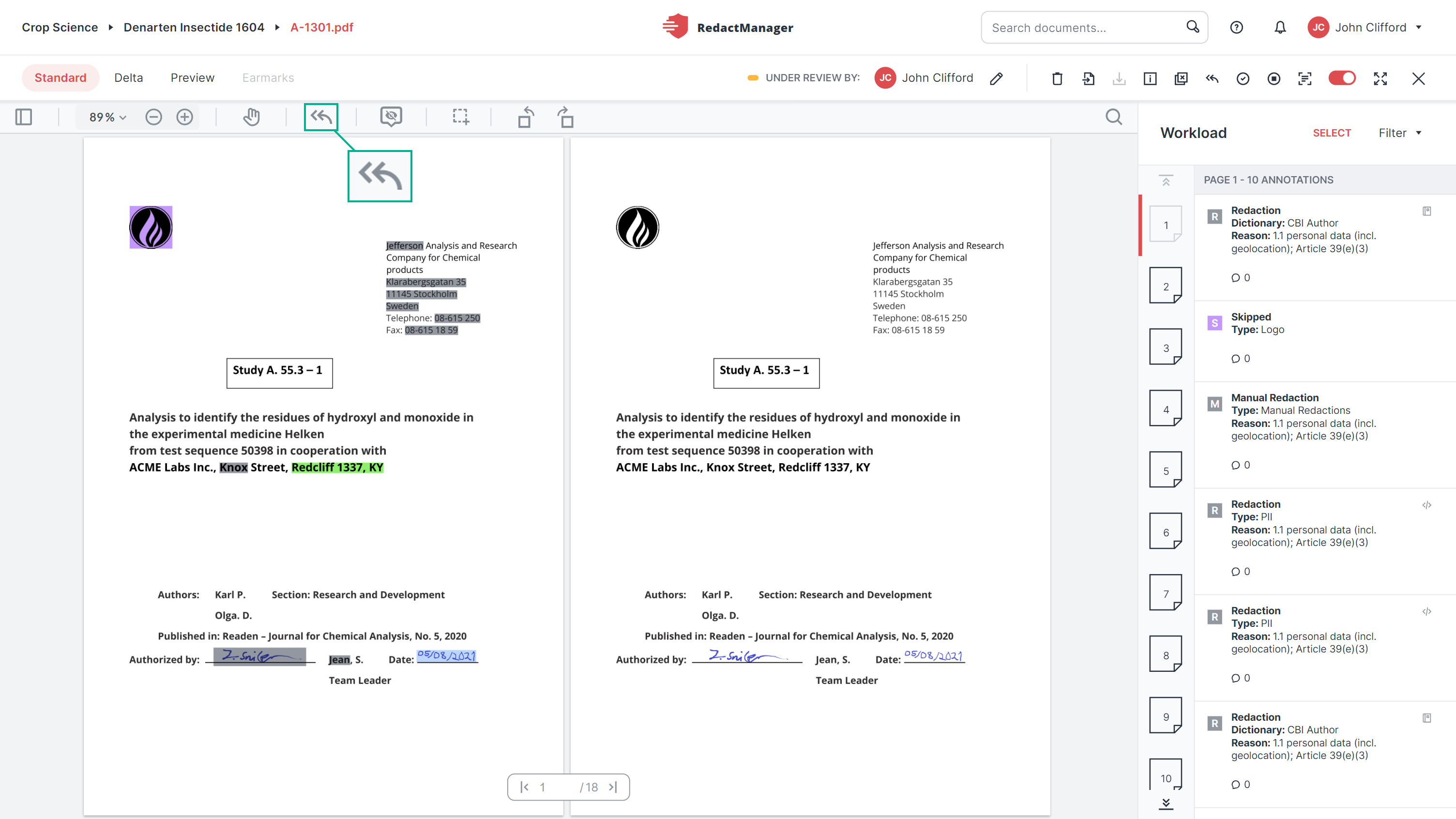The height and width of the screenshot is (819, 1456).
Task: Zoom out with the minus circle
Action: click(154, 117)
